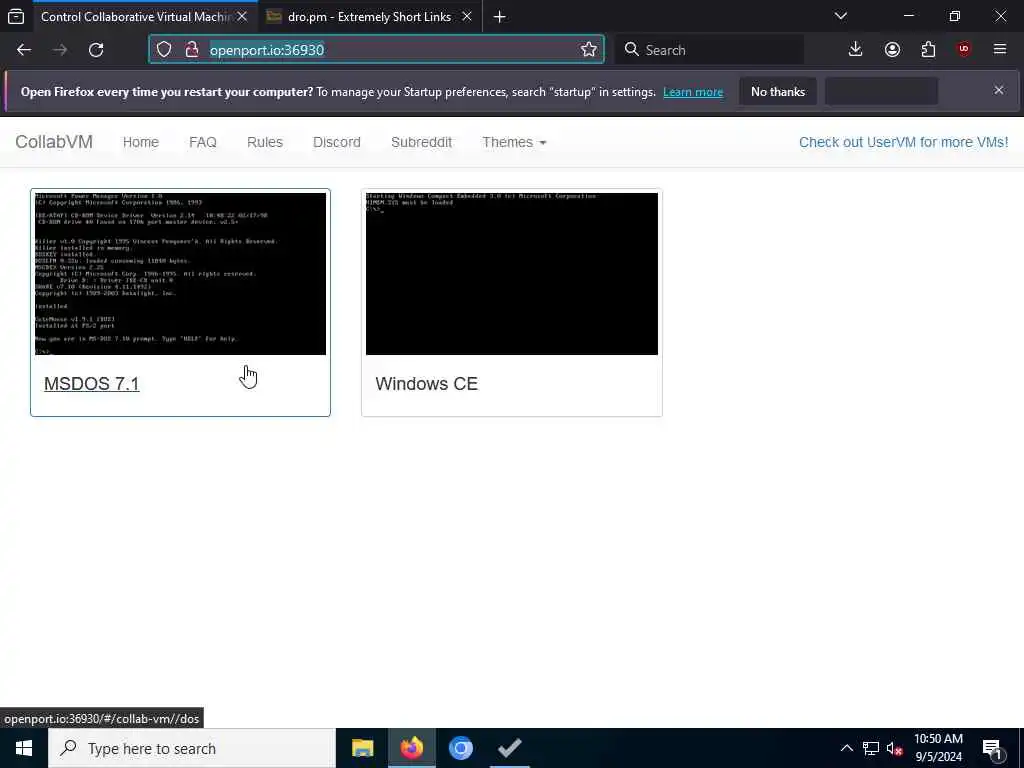1024x768 pixels.
Task: Open the muted volume tray icon
Action: click(894, 748)
